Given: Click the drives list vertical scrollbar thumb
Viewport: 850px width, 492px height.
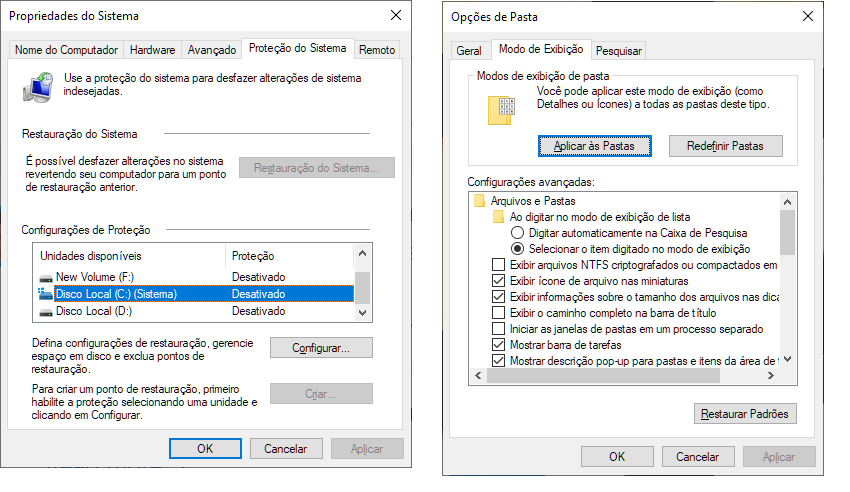Looking at the screenshot, I should point(363,288).
